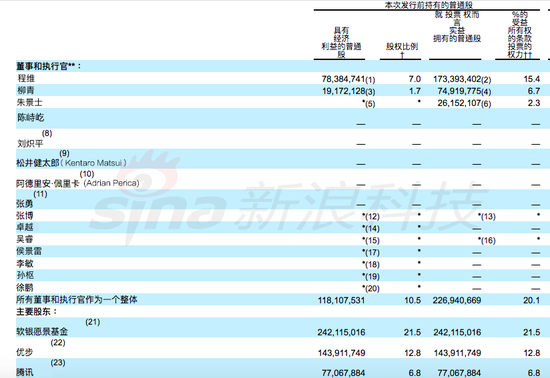Viewport: 550px width, 378px height.
Task: Select the name 陈峙屹
Action: (x=31, y=117)
